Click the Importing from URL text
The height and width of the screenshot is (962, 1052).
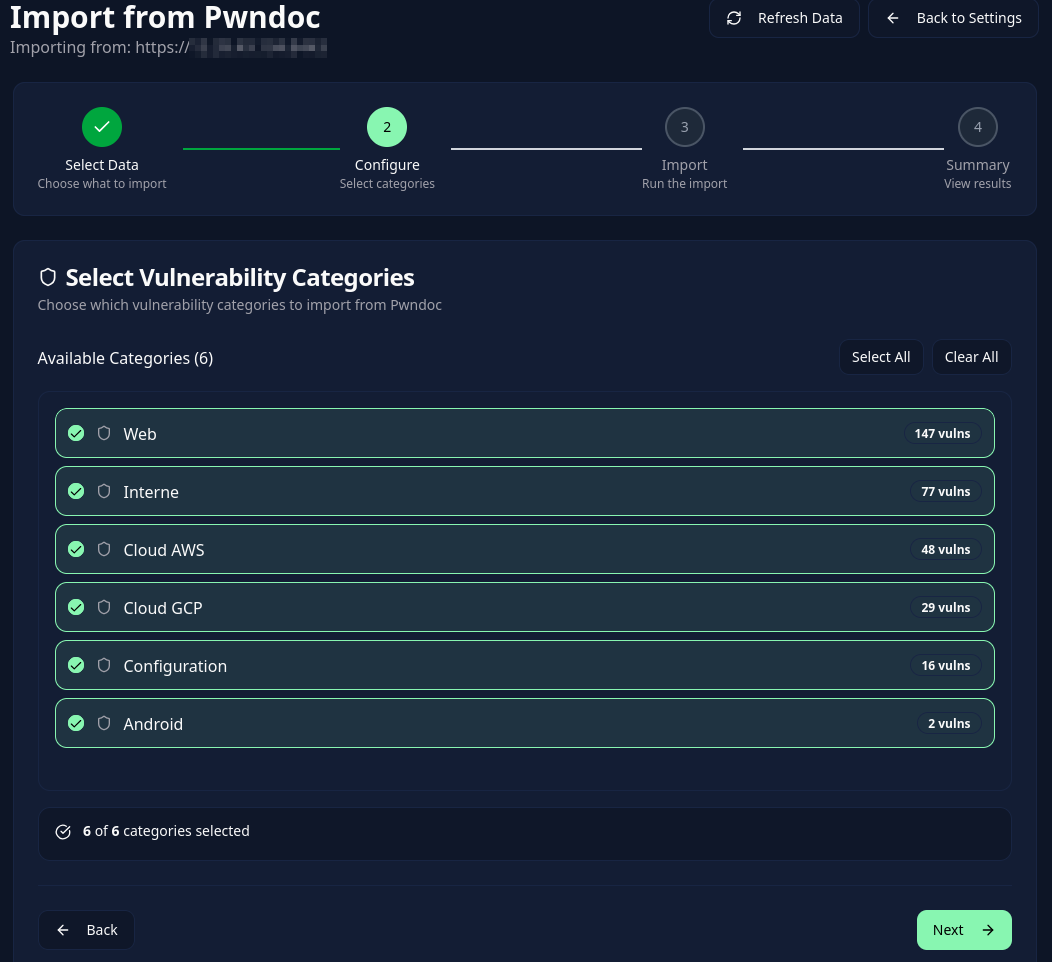point(168,48)
